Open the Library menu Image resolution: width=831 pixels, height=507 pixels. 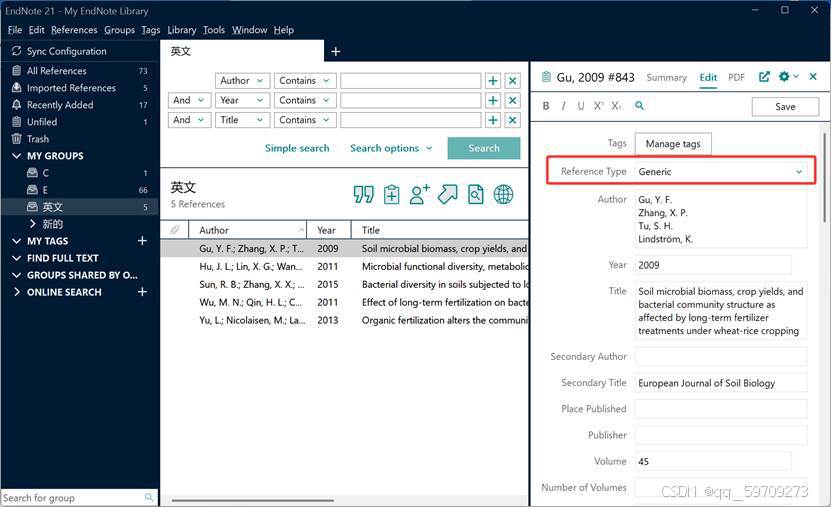[x=182, y=30]
